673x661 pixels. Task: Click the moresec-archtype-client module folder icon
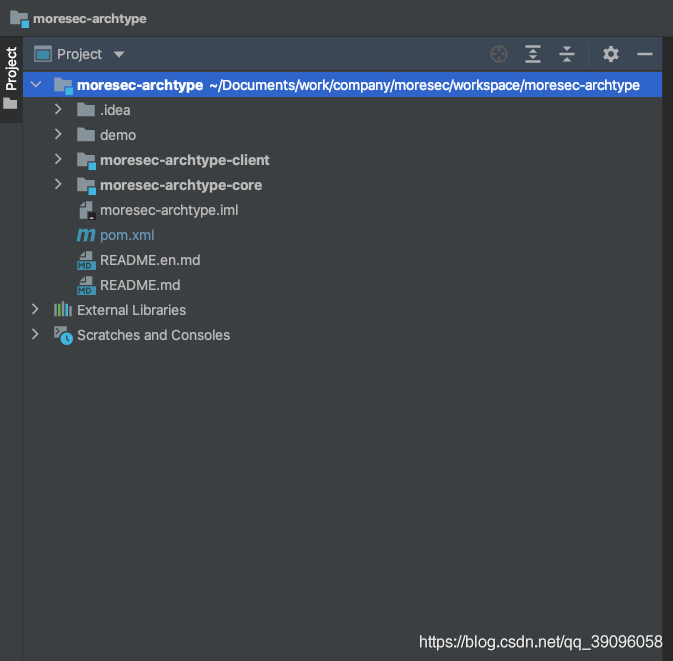click(86, 161)
